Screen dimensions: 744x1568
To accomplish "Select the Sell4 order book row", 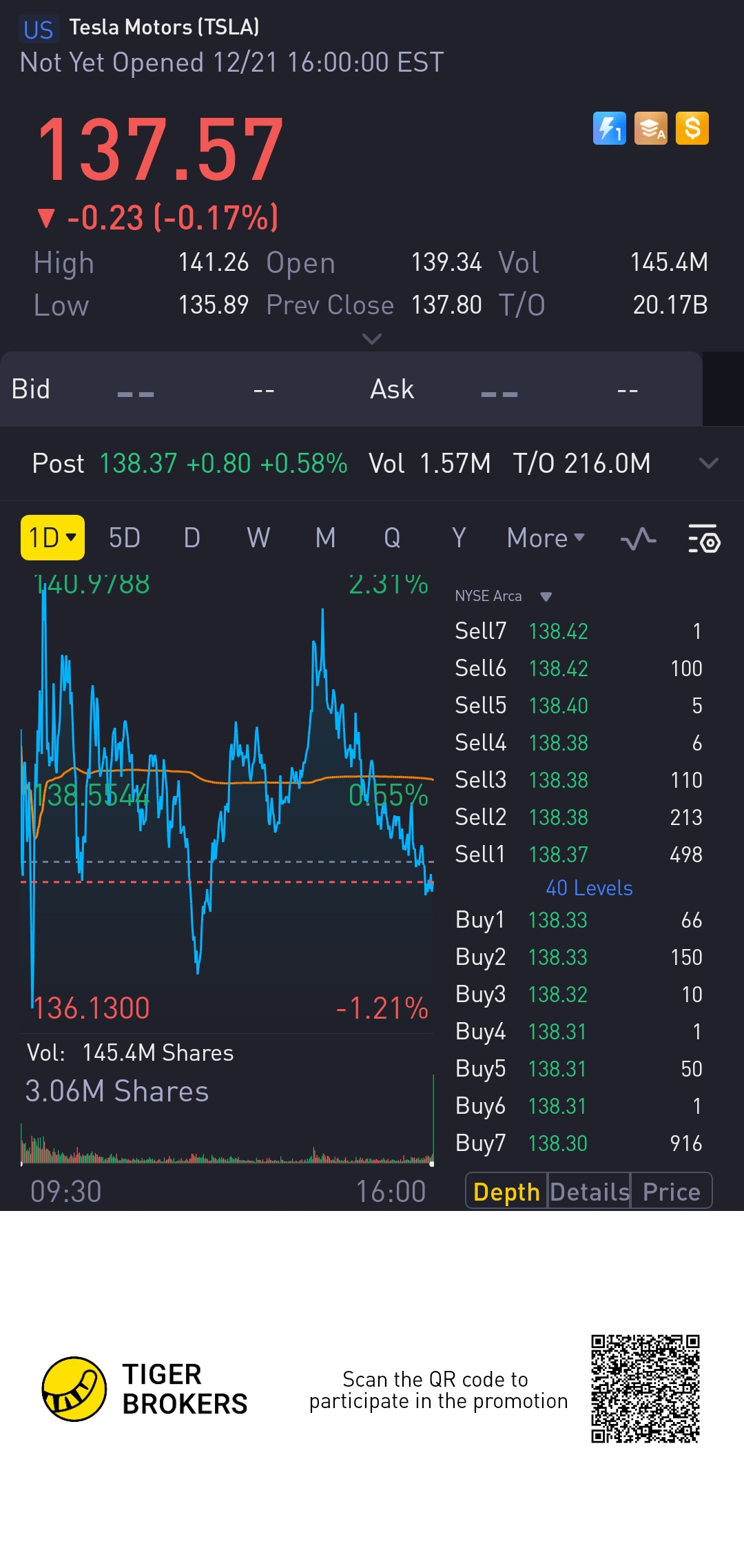I will pyautogui.click(x=579, y=743).
